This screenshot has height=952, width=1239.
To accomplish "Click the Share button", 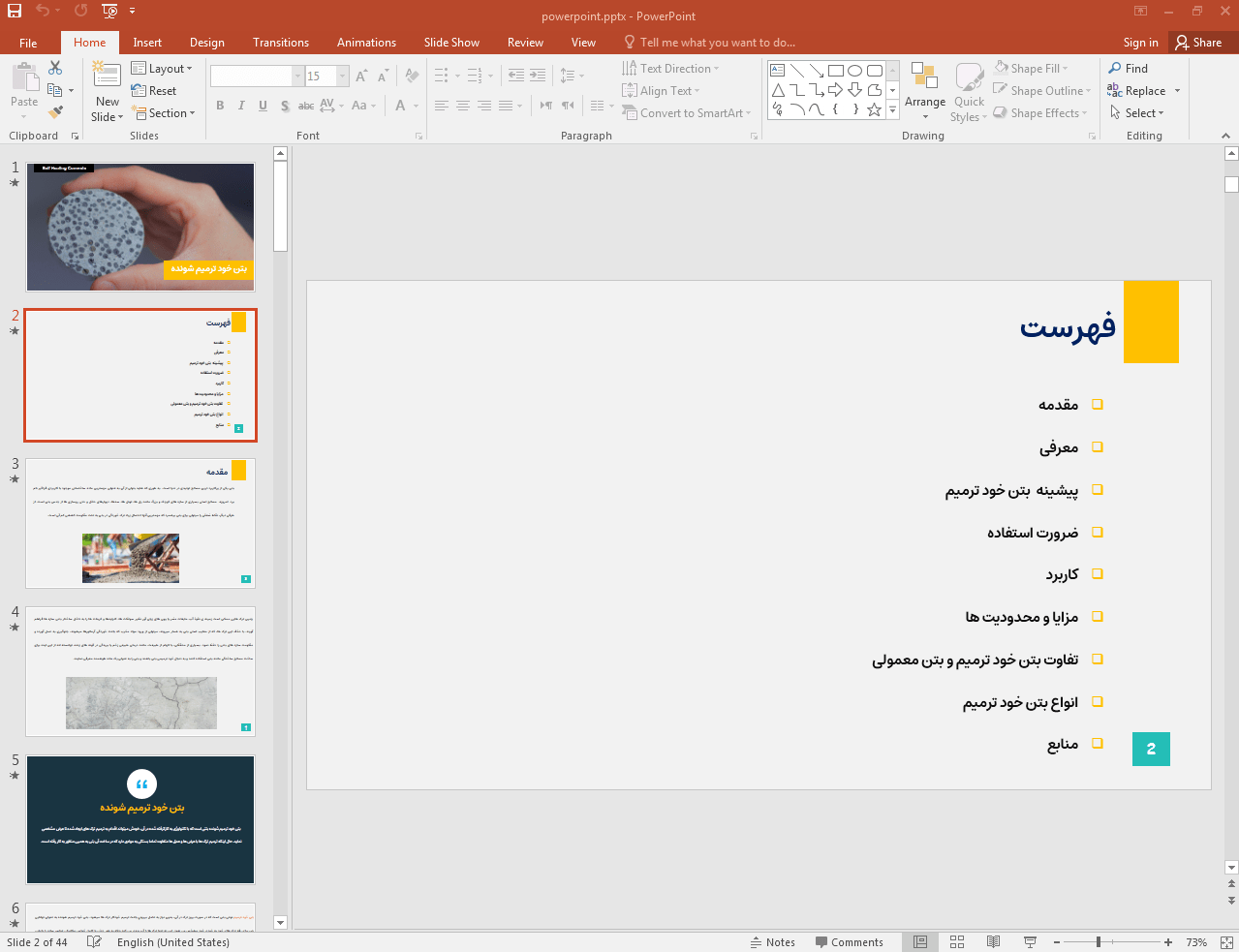I will 1198,43.
